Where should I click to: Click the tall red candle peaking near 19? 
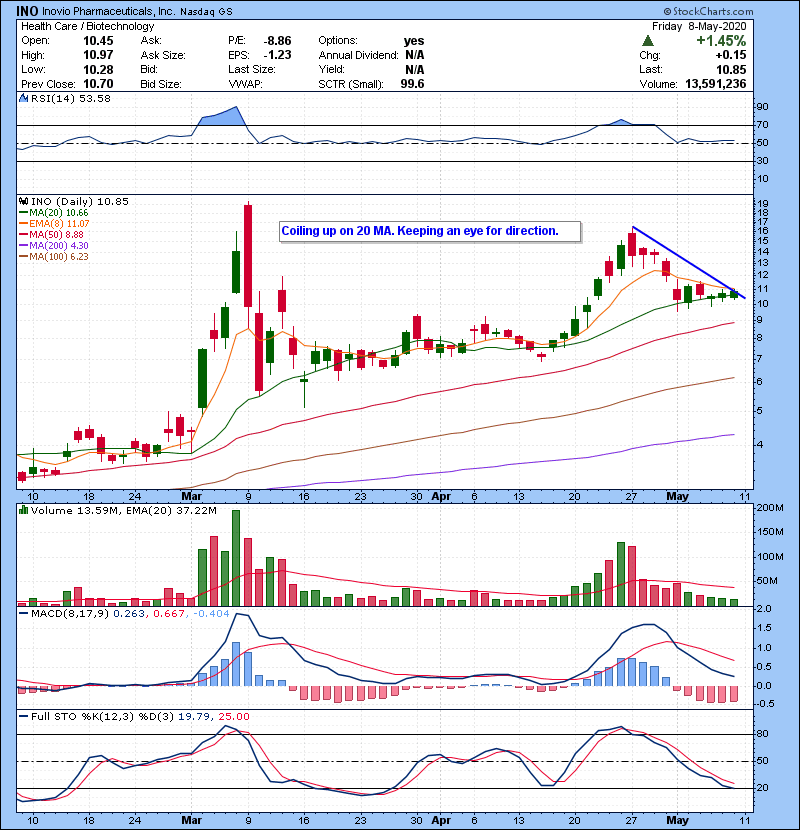[248, 256]
